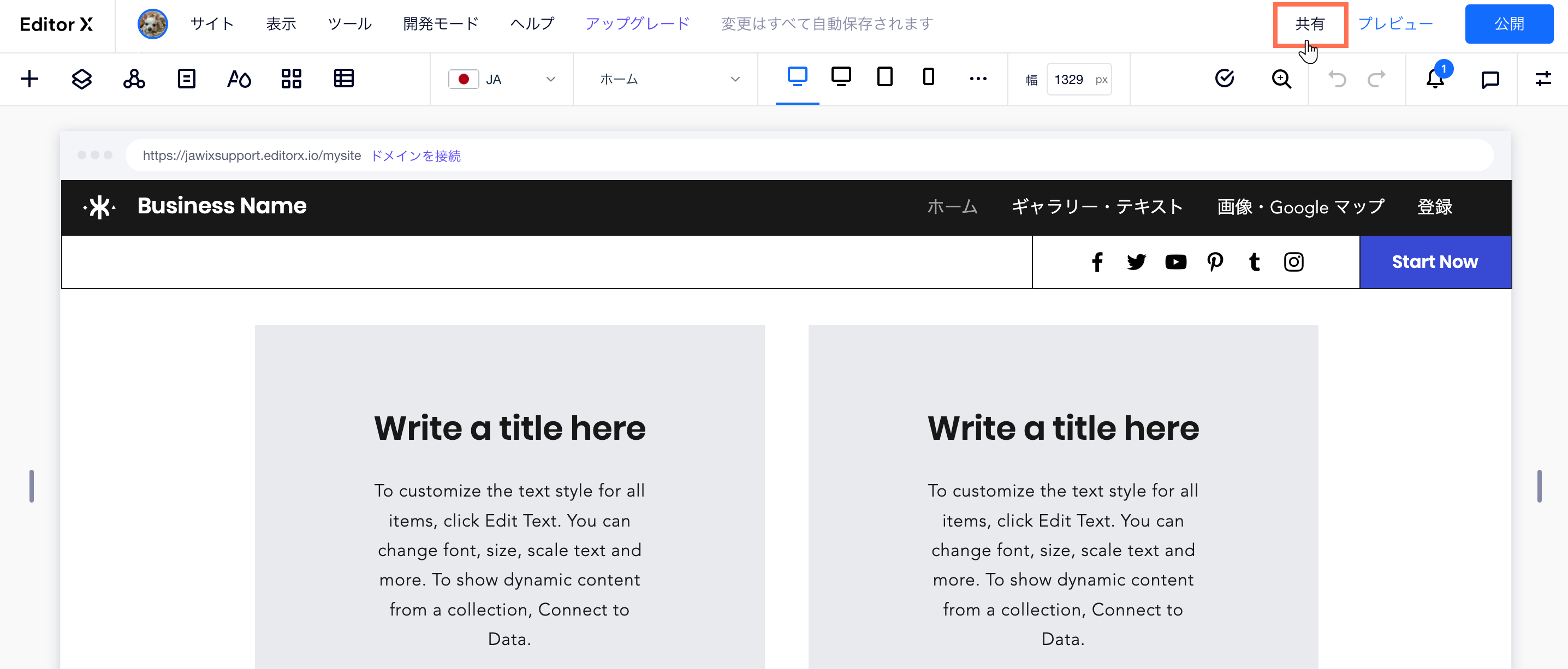Open the Layers panel icon

pos(81,79)
